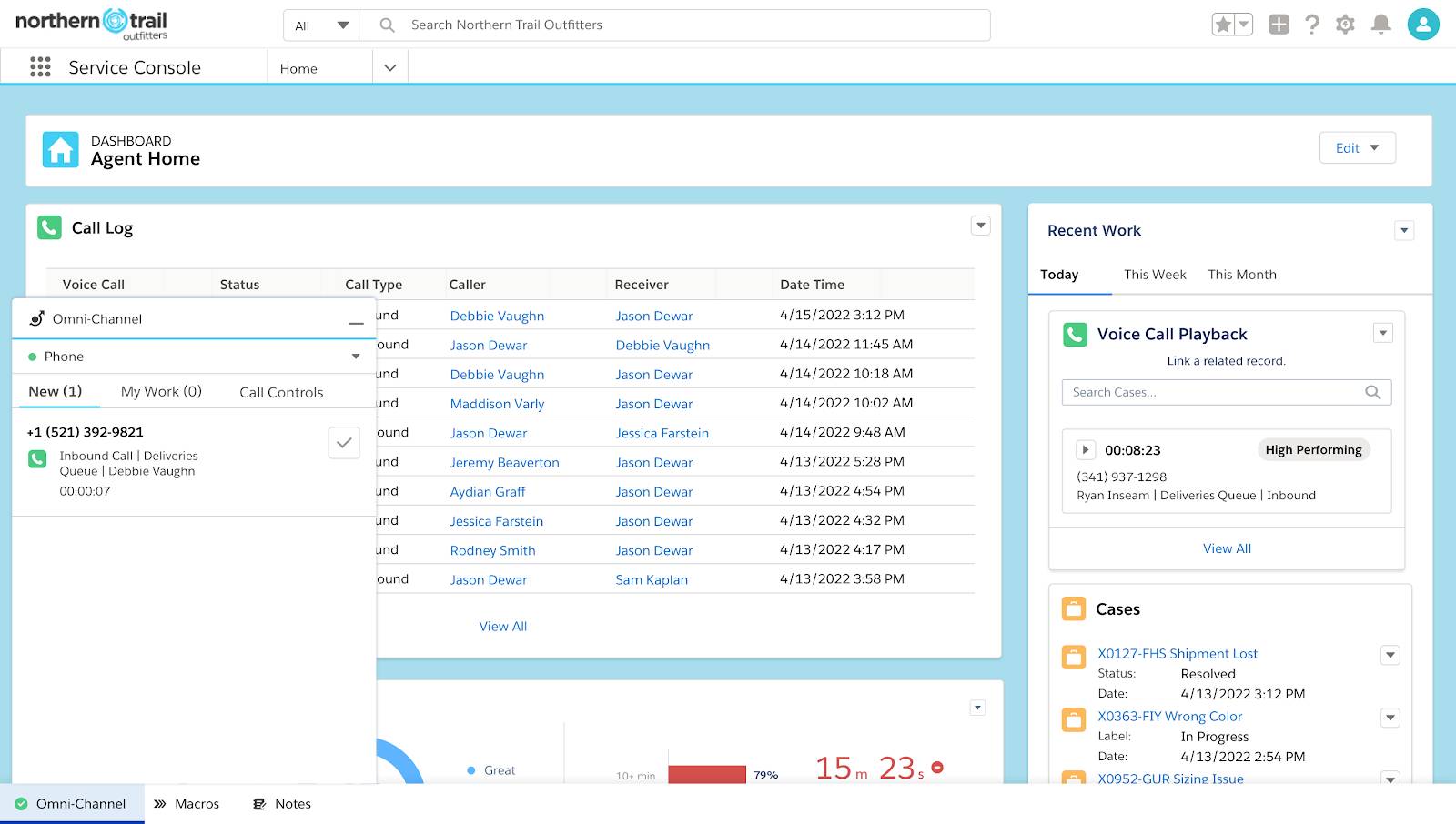Open the user profile avatar
Screen dimensions: 1456x824
(x=1423, y=25)
